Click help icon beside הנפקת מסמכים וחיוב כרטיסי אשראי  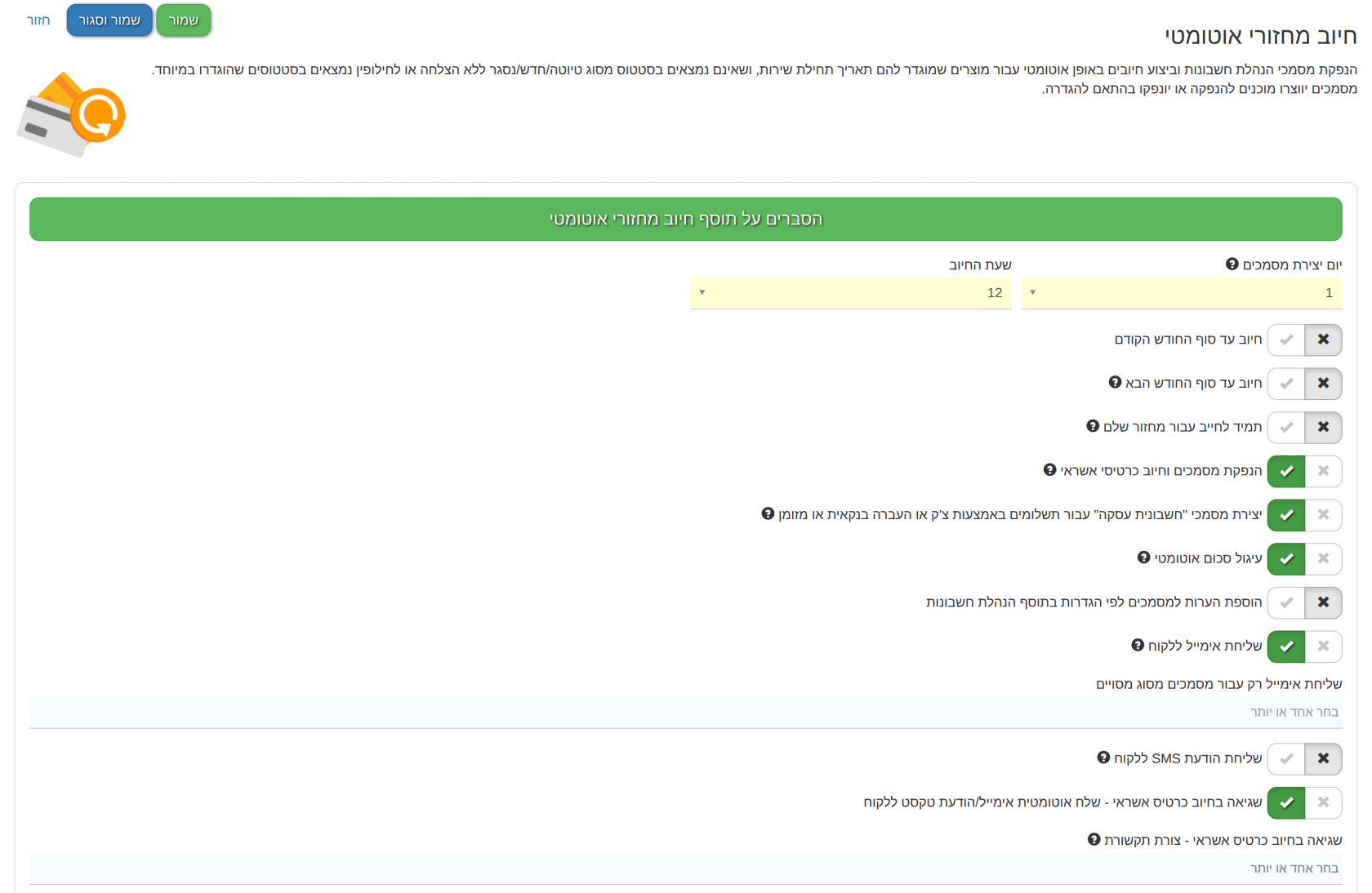[1050, 470]
